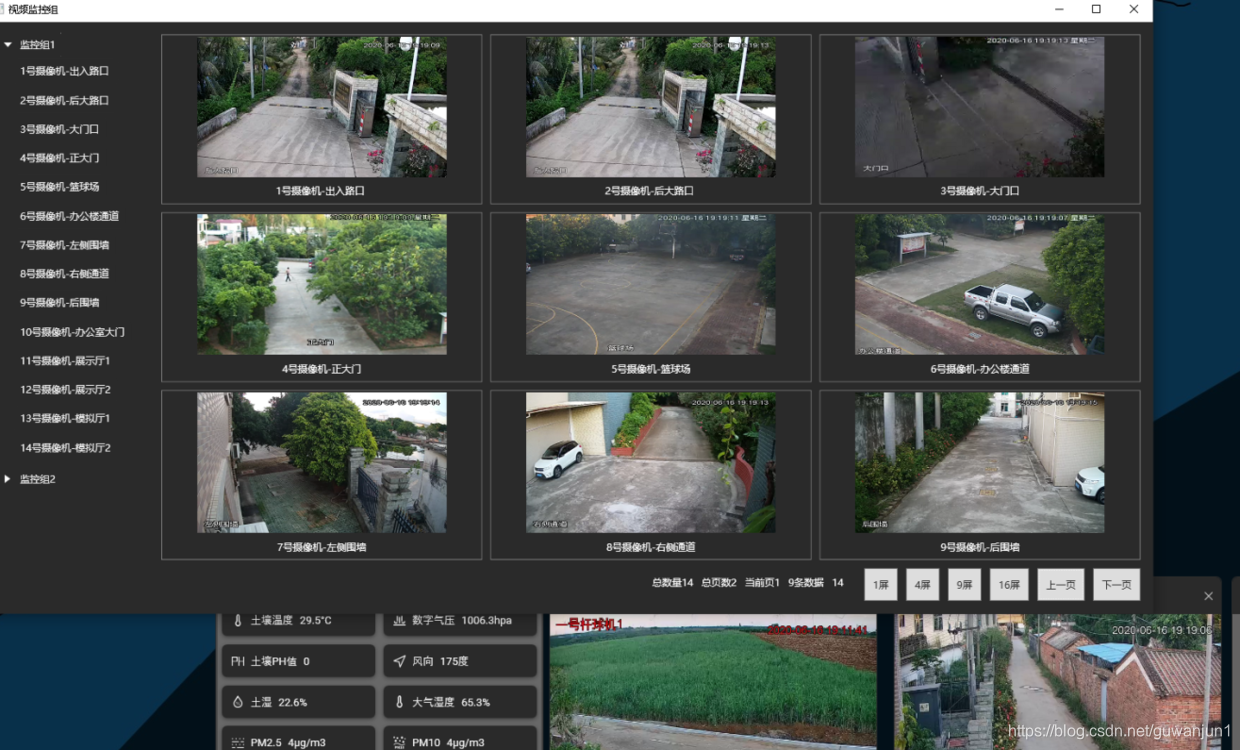Screen dimensions: 1240x750
Task: Switch to 9屏 grid layout
Action: [964, 585]
